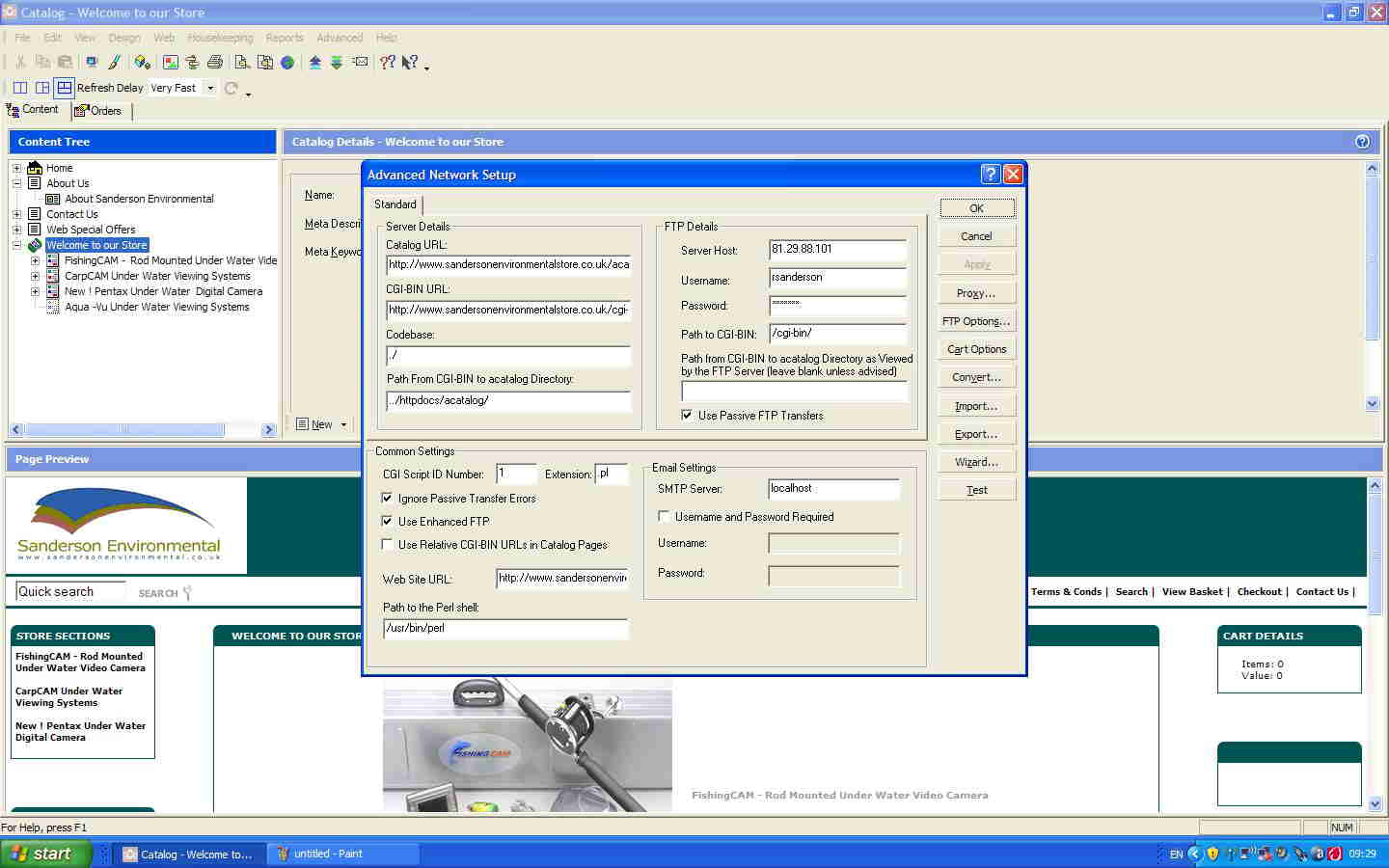Toggle Ignore Passive Transfer Errors checkbox

[387, 499]
